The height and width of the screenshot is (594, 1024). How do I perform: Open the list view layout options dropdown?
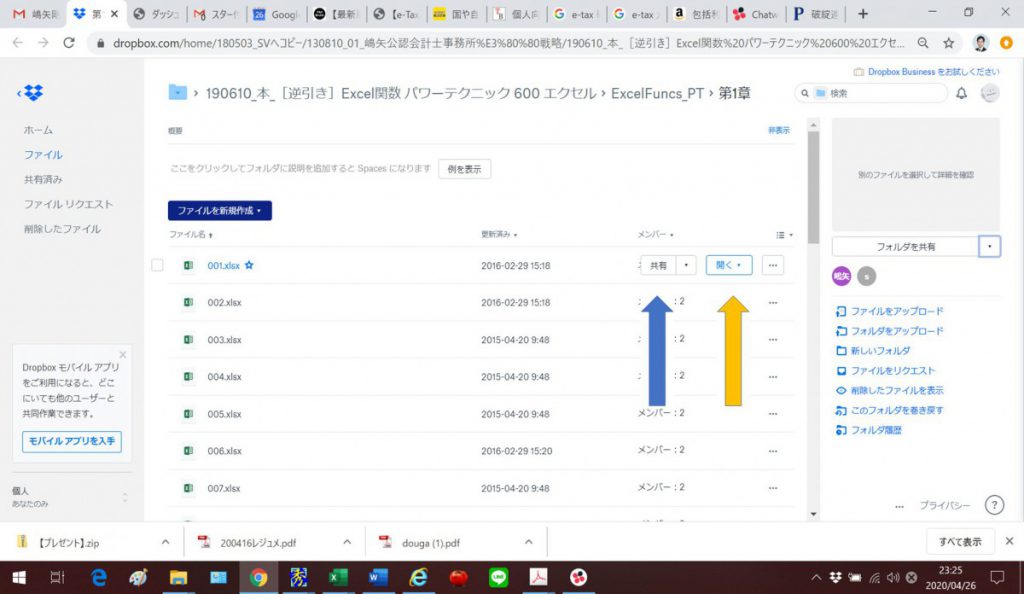point(785,235)
